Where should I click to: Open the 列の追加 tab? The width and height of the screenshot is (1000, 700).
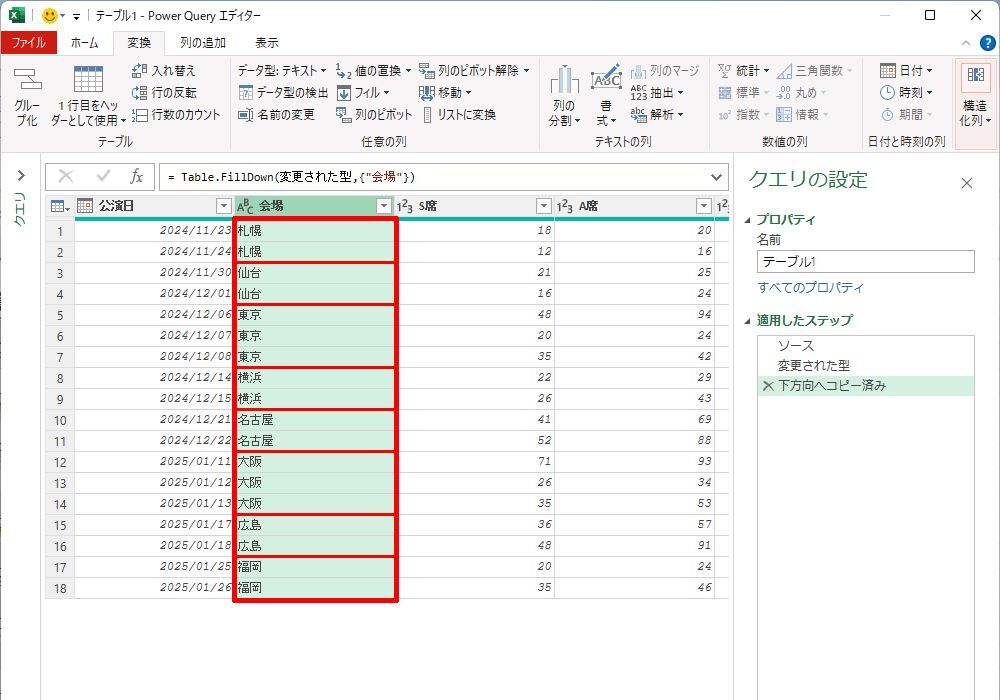pyautogui.click(x=202, y=43)
